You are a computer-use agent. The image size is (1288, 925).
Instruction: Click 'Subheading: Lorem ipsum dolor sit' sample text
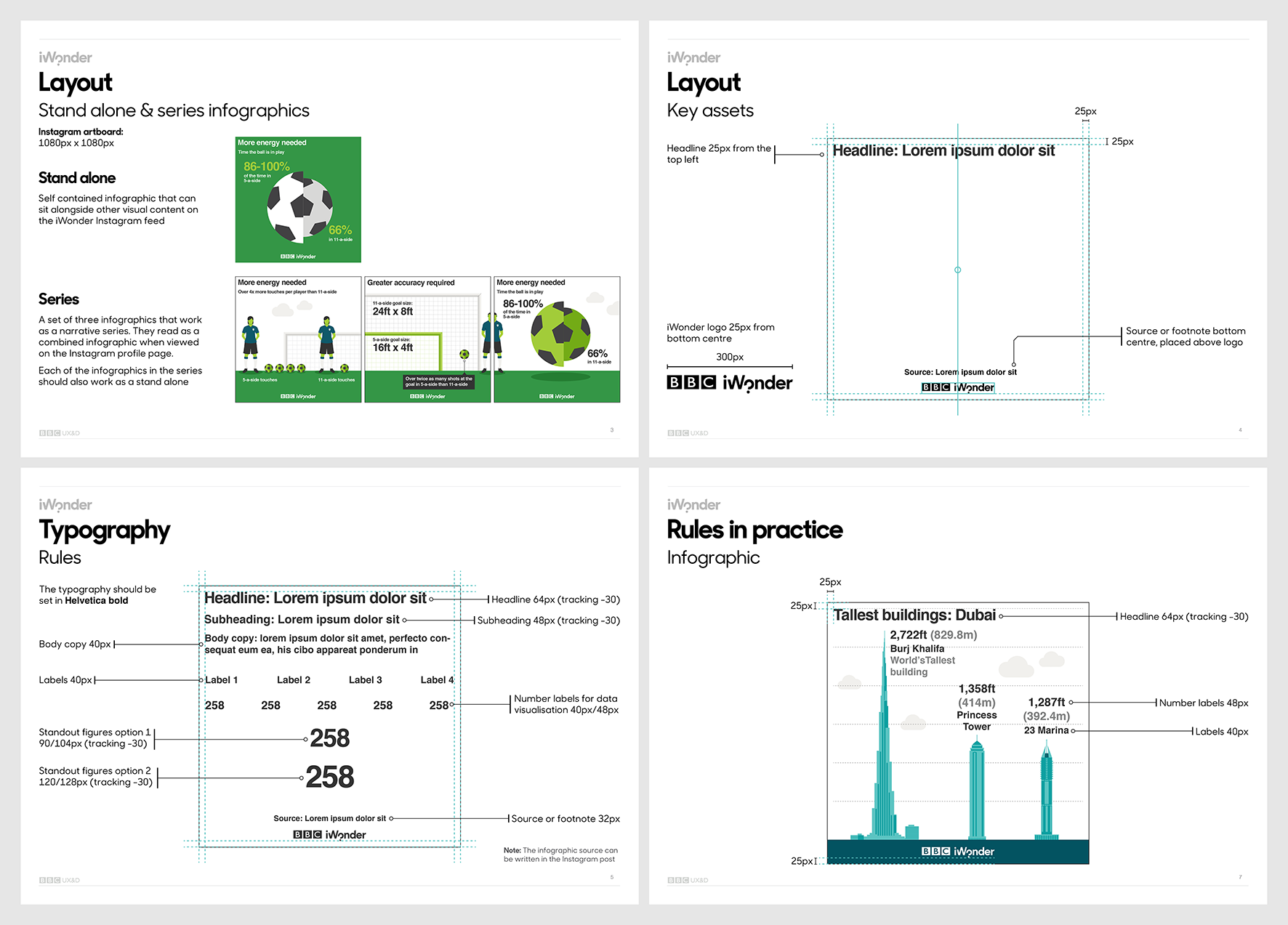point(302,620)
